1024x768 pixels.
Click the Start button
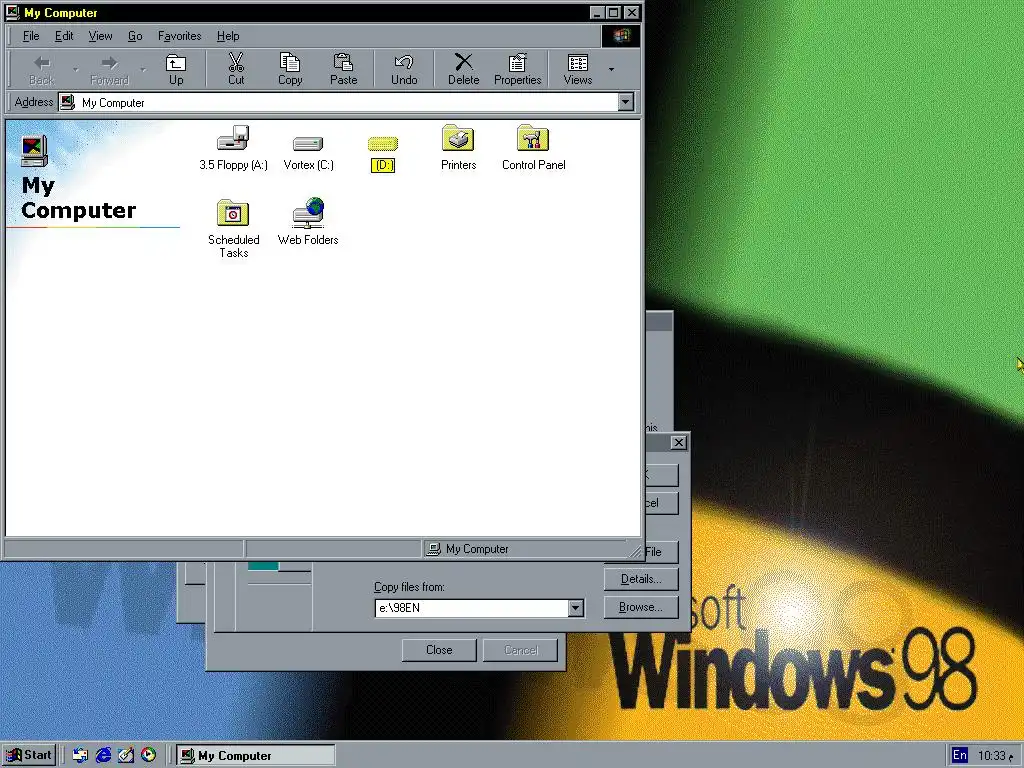coord(29,756)
